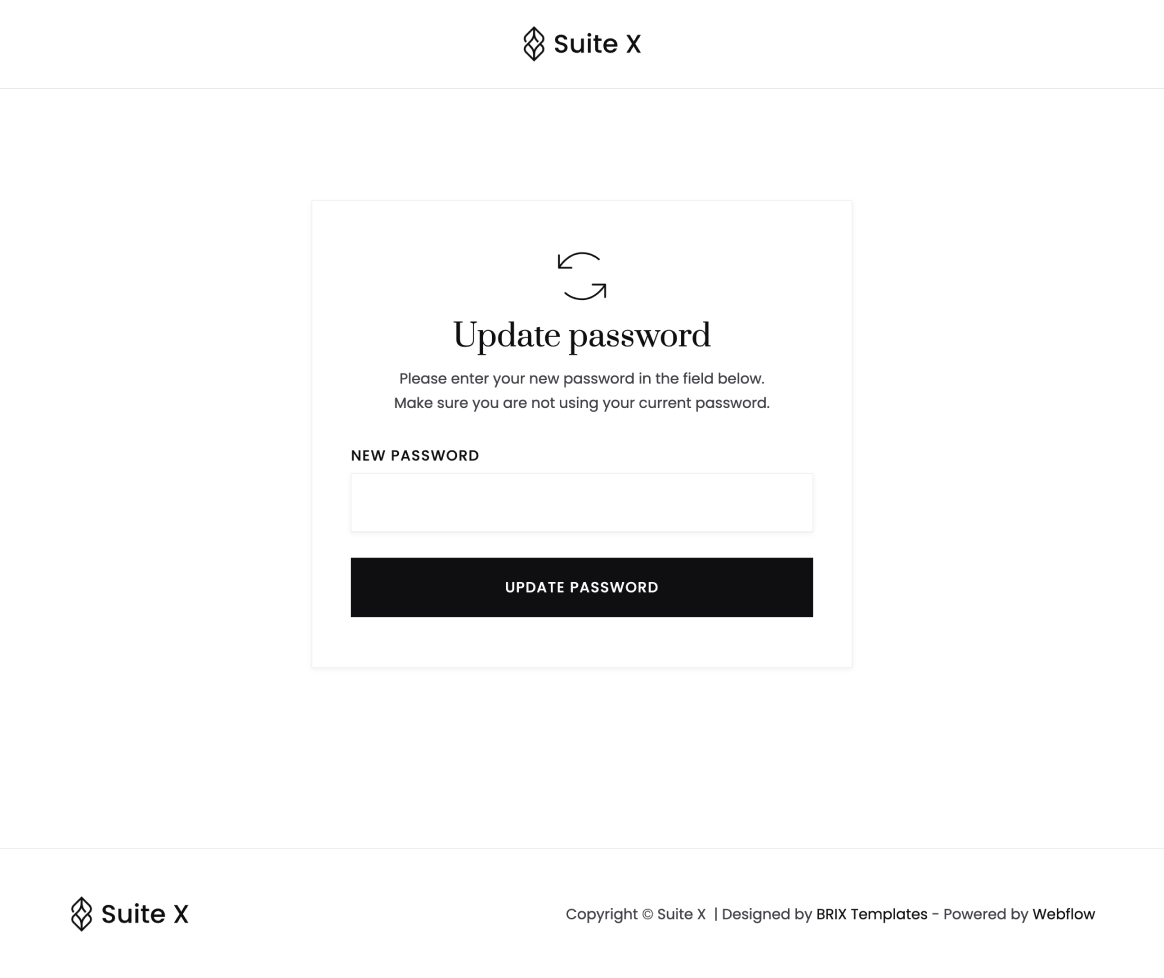The image size is (1164, 978).
Task: Click the Suite X diamond logo in footer
Action: [x=81, y=913]
